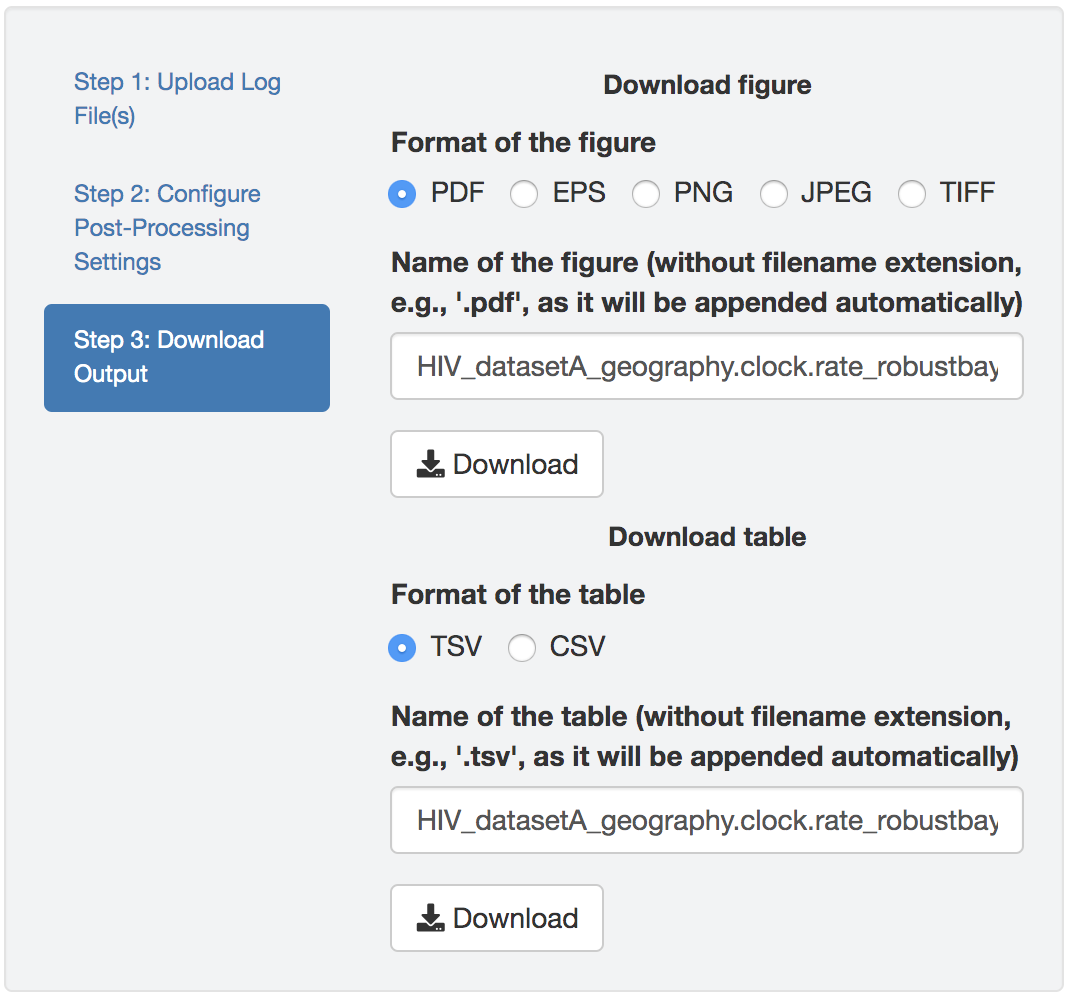Focus the table name text field
Viewport: 1072px width, 998px height.
click(x=706, y=821)
